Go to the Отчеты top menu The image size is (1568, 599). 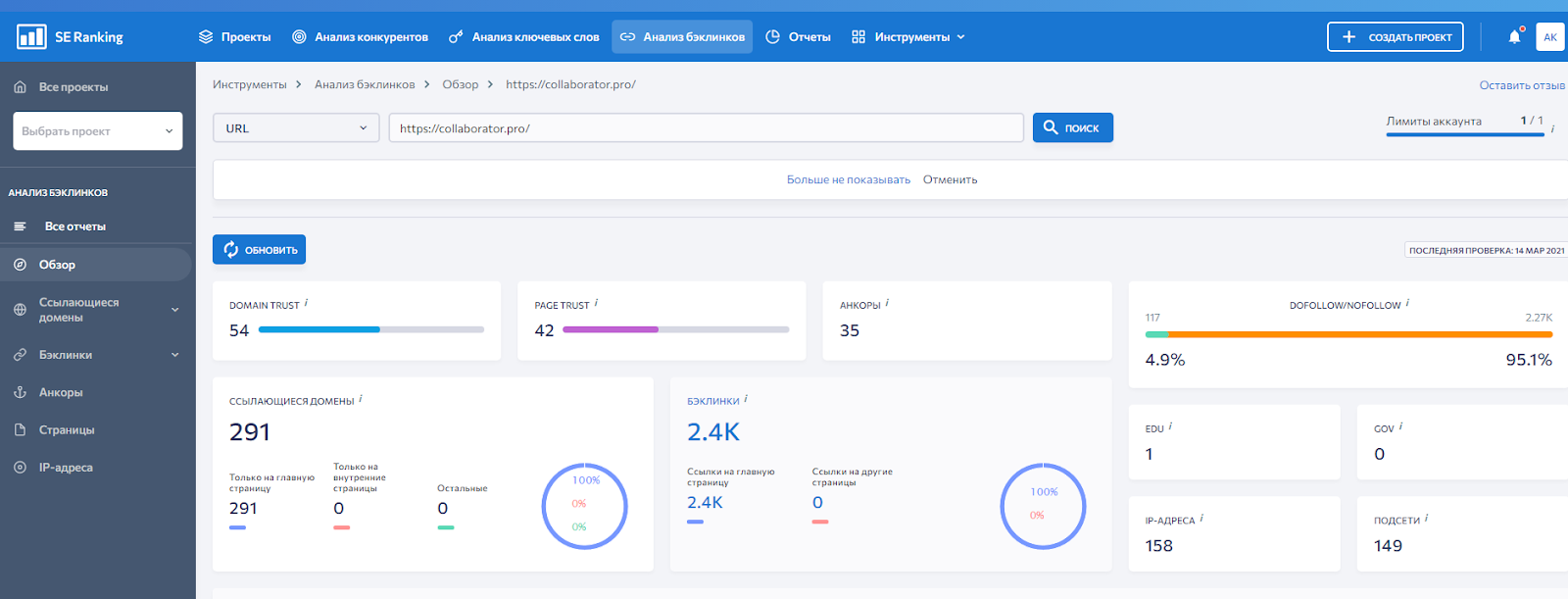point(798,37)
